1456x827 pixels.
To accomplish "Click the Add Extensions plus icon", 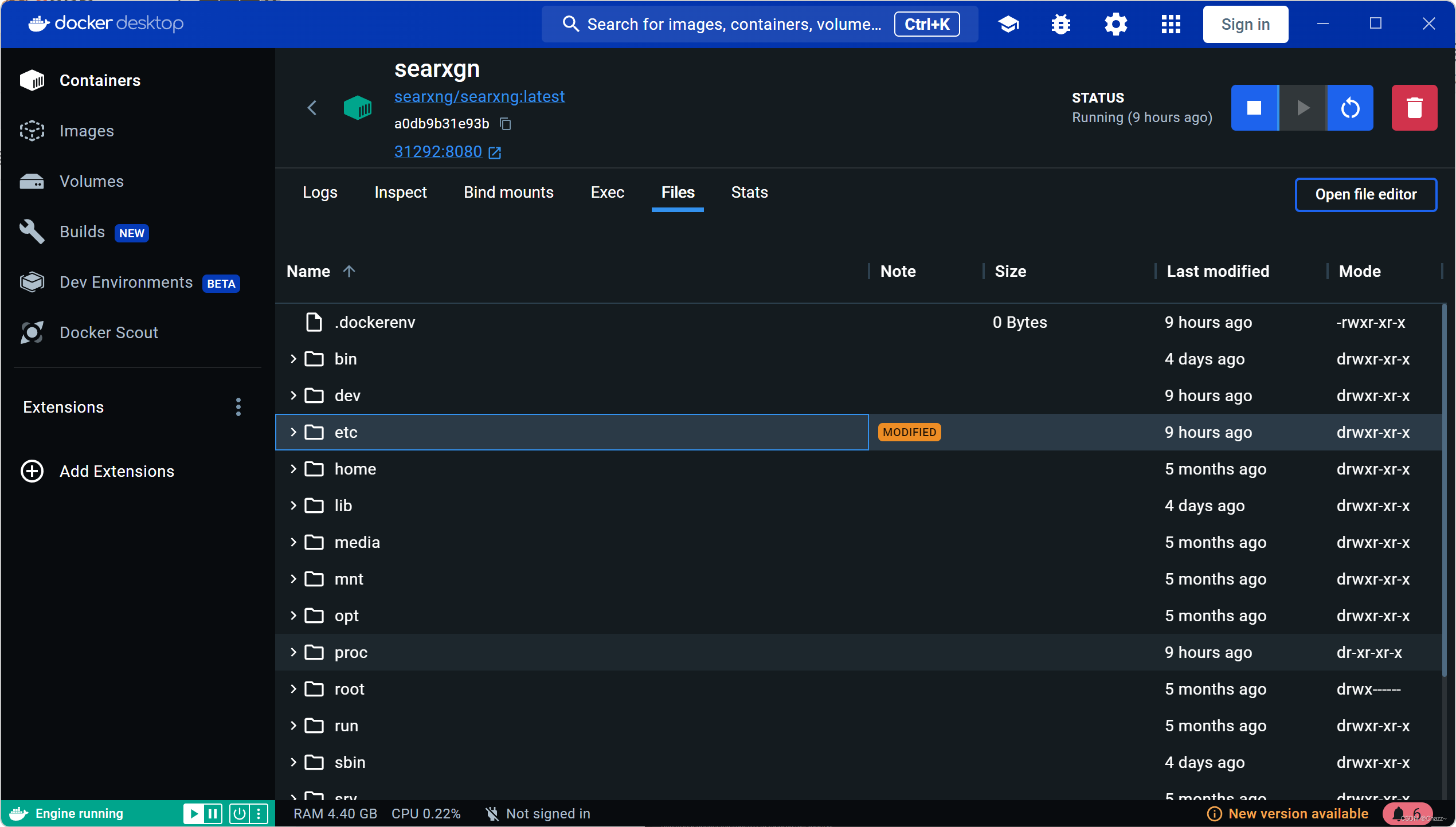I will click(32, 471).
